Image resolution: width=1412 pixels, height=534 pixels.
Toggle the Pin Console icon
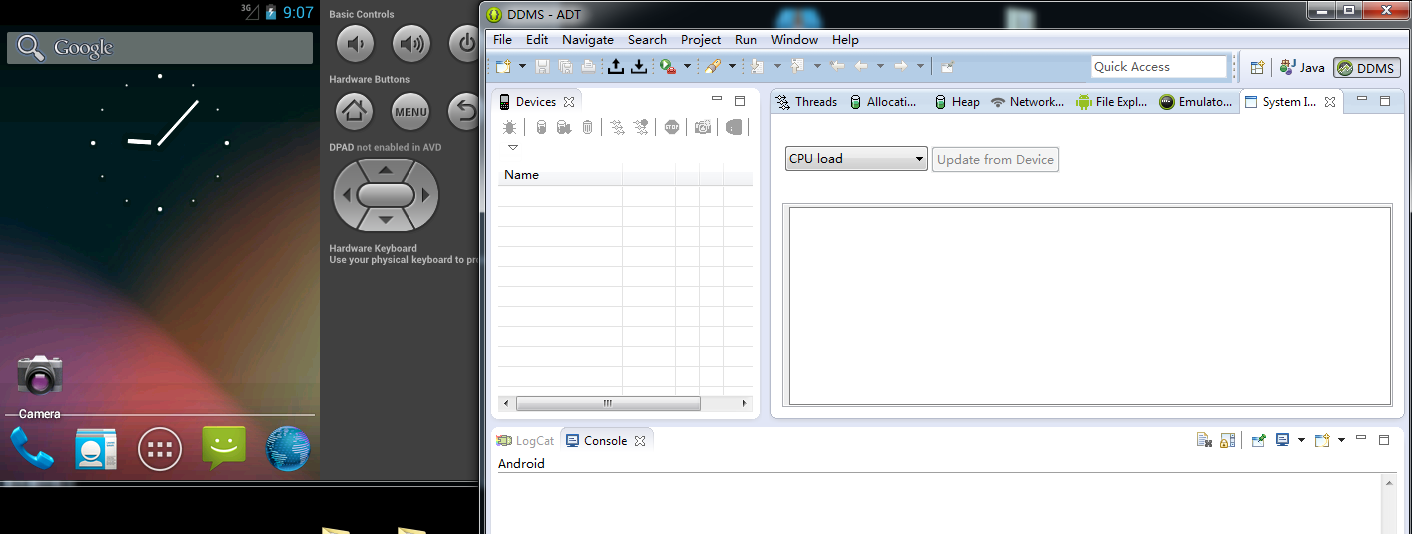click(1259, 440)
